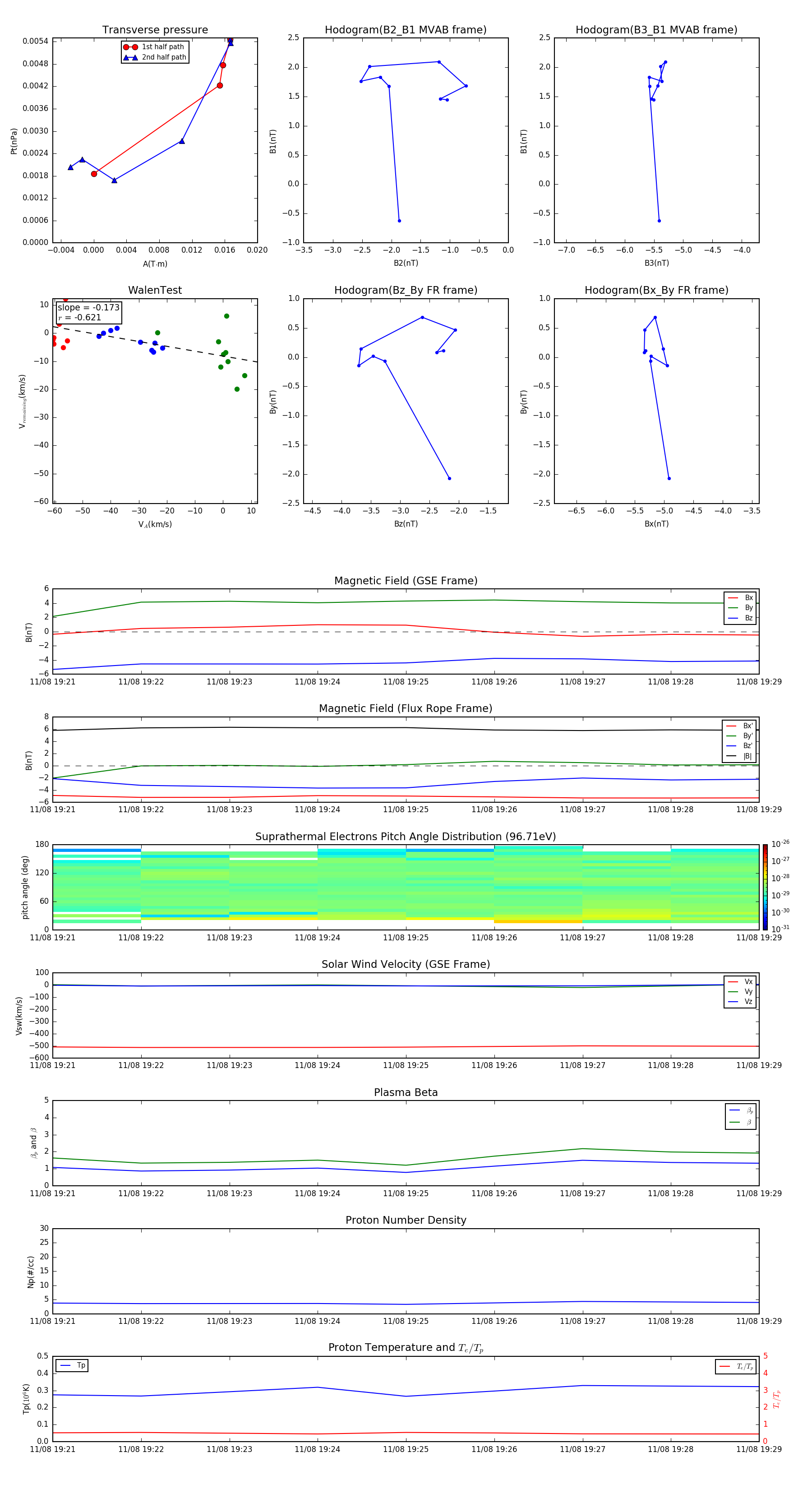Select By' in Flux Rope legend
The image size is (812, 1489).
740,736
